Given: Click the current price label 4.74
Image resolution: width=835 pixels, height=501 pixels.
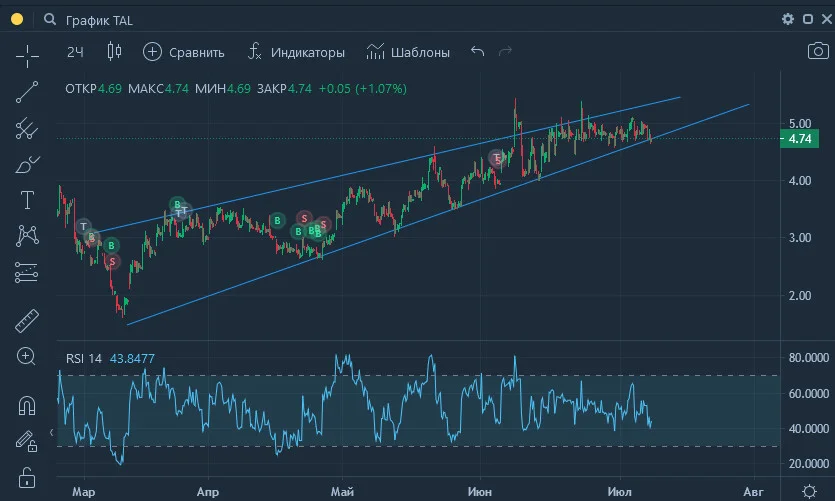Looking at the screenshot, I should point(799,139).
